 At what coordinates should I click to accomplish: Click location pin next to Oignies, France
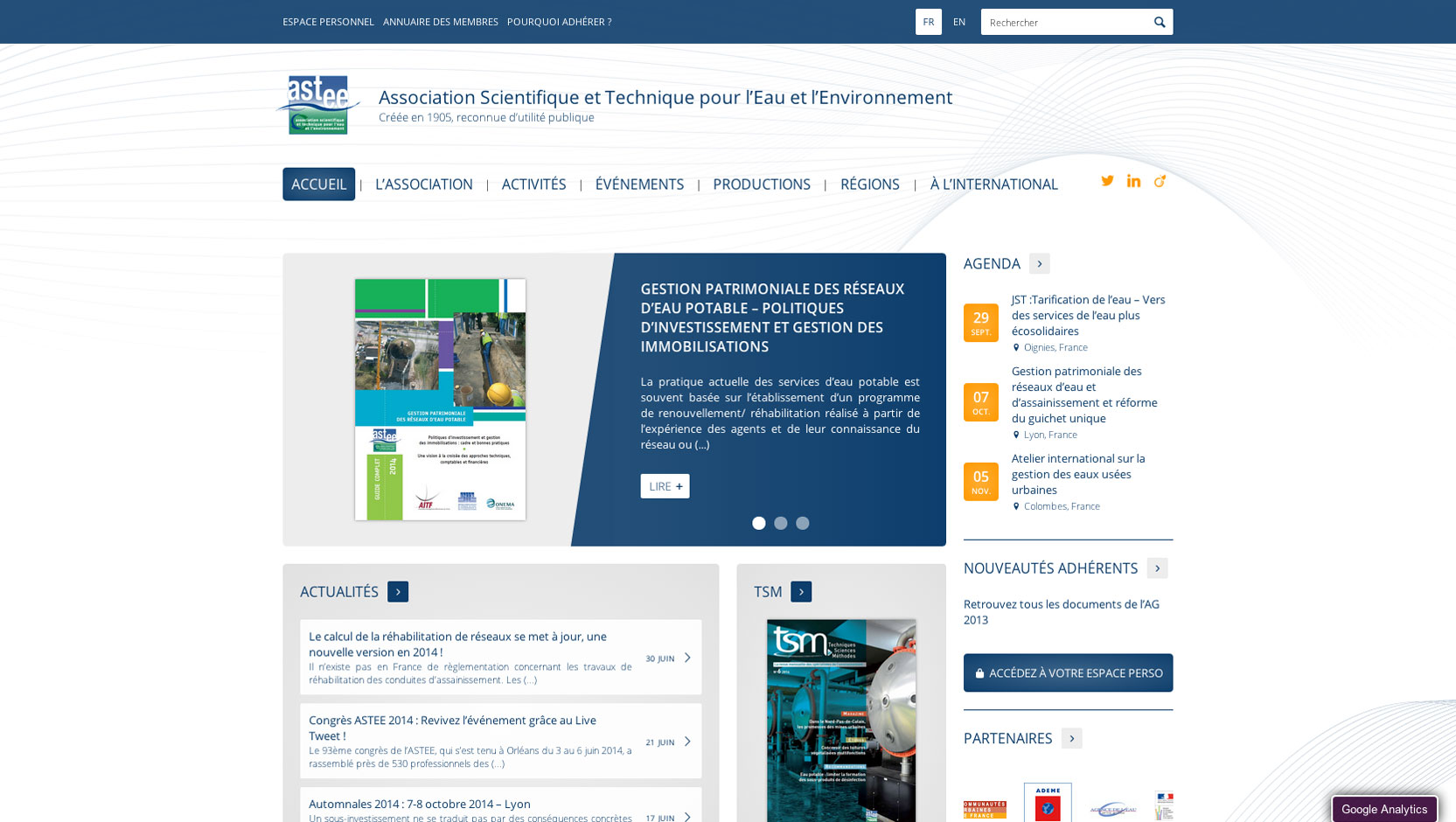pyautogui.click(x=1016, y=347)
